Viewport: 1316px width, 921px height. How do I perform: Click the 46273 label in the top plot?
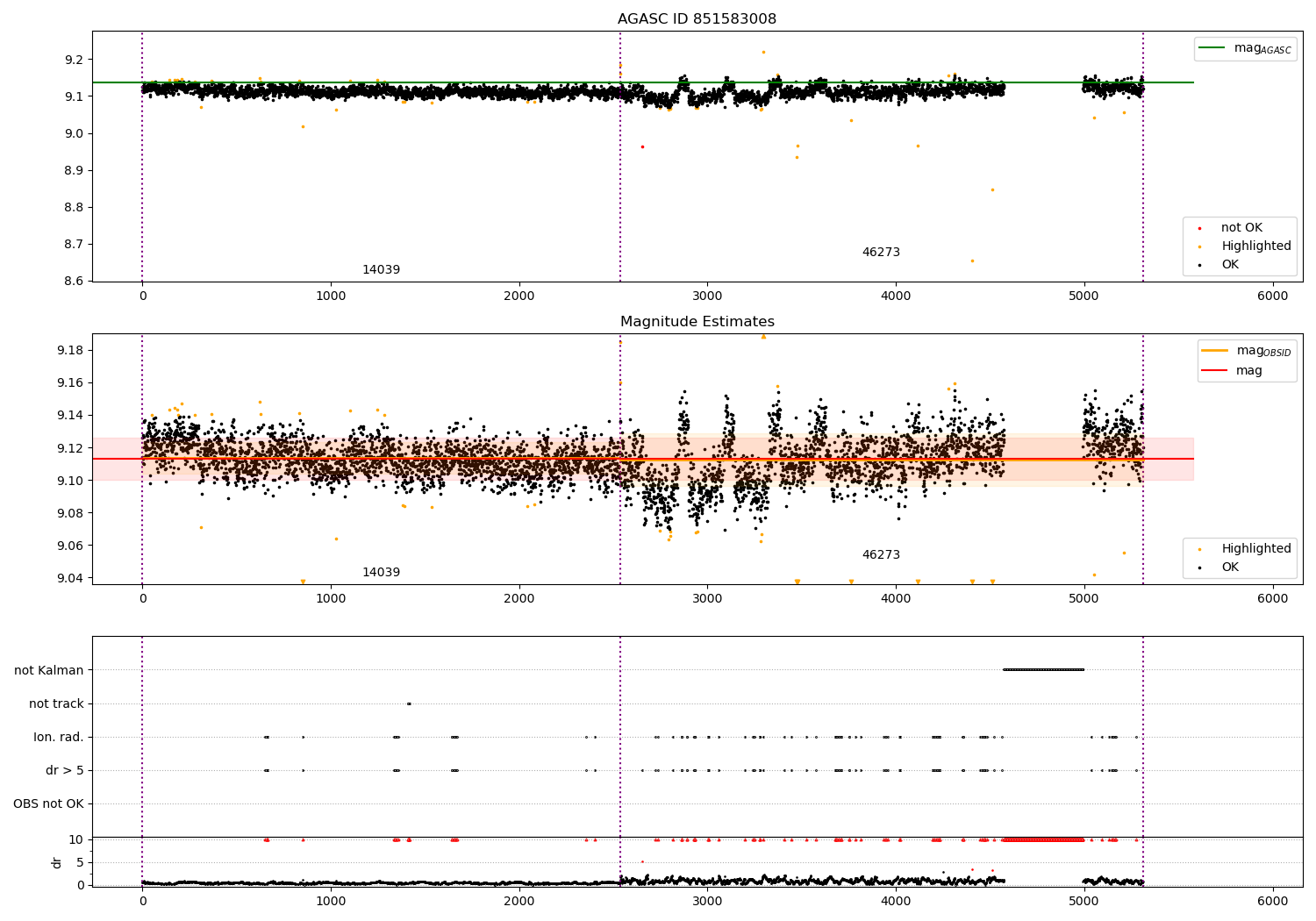[881, 253]
